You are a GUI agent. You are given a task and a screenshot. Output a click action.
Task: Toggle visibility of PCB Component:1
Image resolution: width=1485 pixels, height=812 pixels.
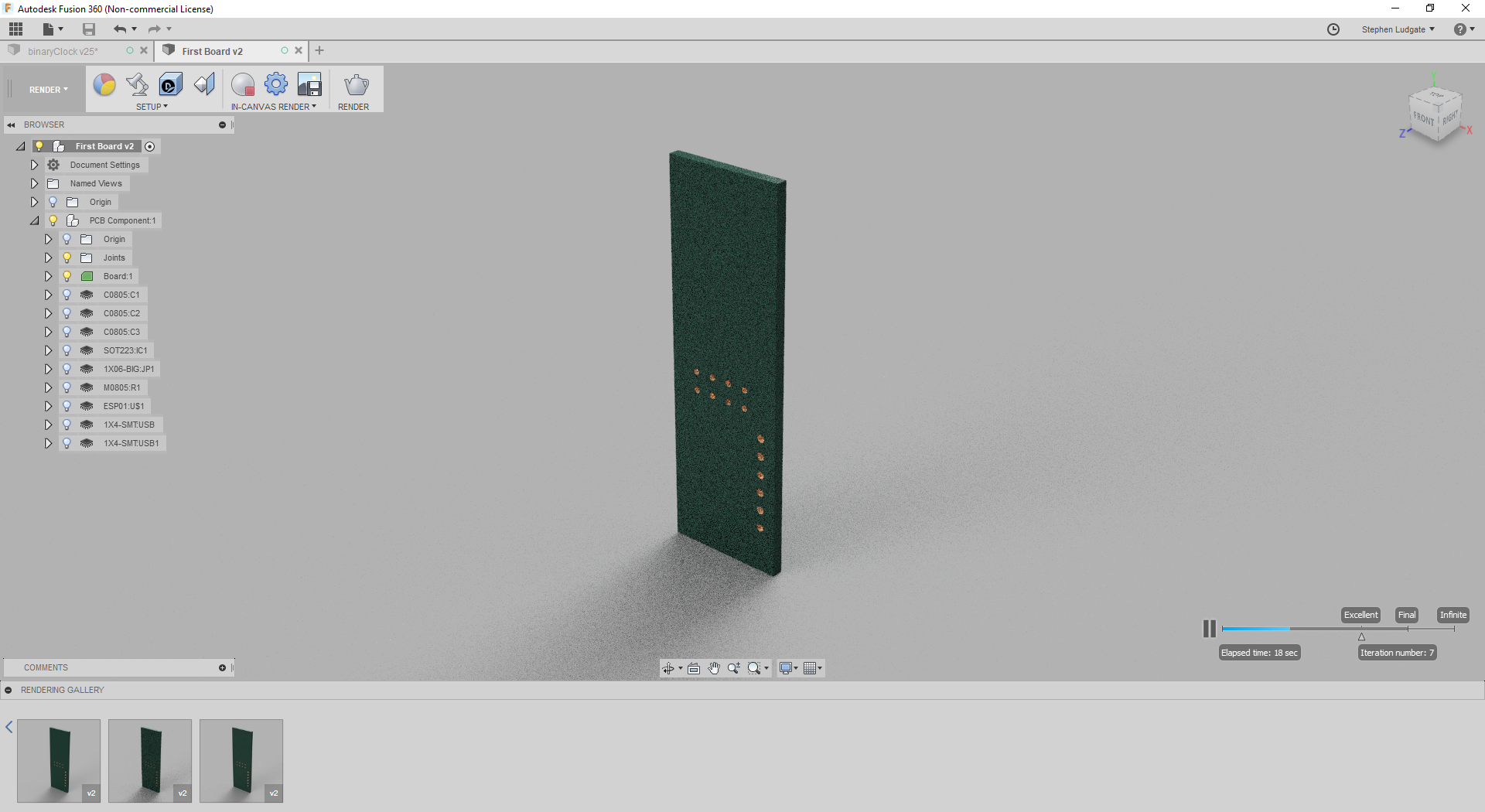pos(53,220)
